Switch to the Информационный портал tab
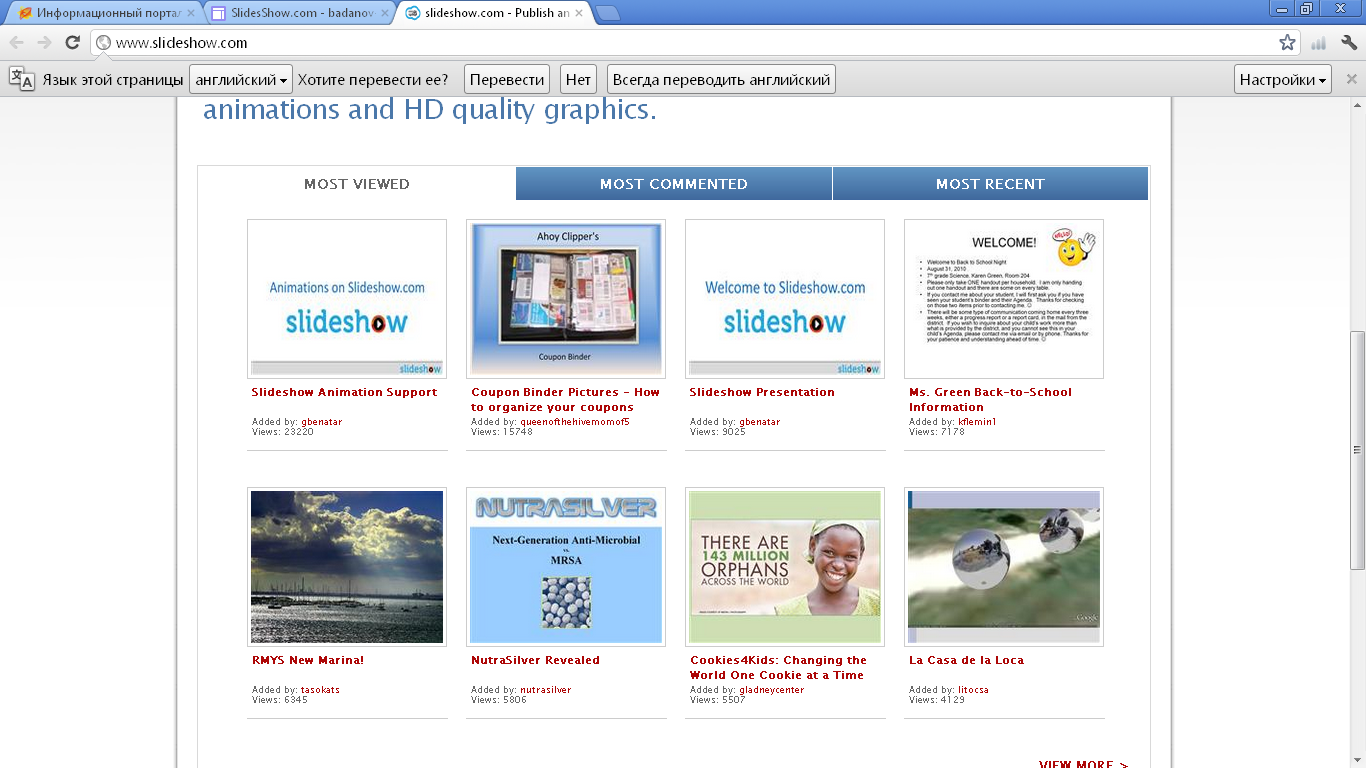Viewport: 1366px width, 768px height. click(108, 14)
